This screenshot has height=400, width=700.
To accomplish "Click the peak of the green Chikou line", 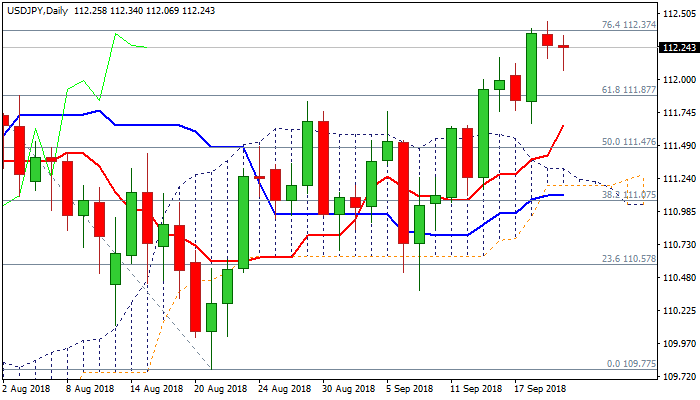I will 116,34.
